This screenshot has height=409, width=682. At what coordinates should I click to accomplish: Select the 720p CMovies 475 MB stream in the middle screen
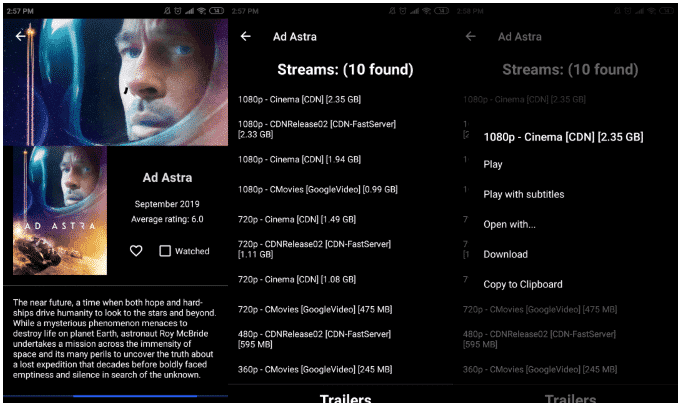315,310
